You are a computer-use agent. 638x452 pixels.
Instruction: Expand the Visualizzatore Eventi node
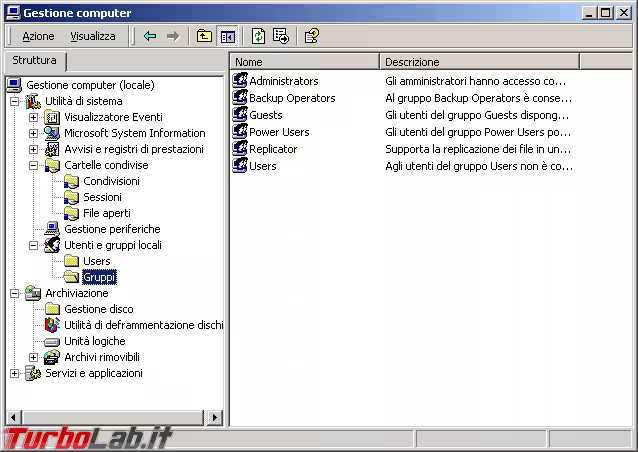33,117
